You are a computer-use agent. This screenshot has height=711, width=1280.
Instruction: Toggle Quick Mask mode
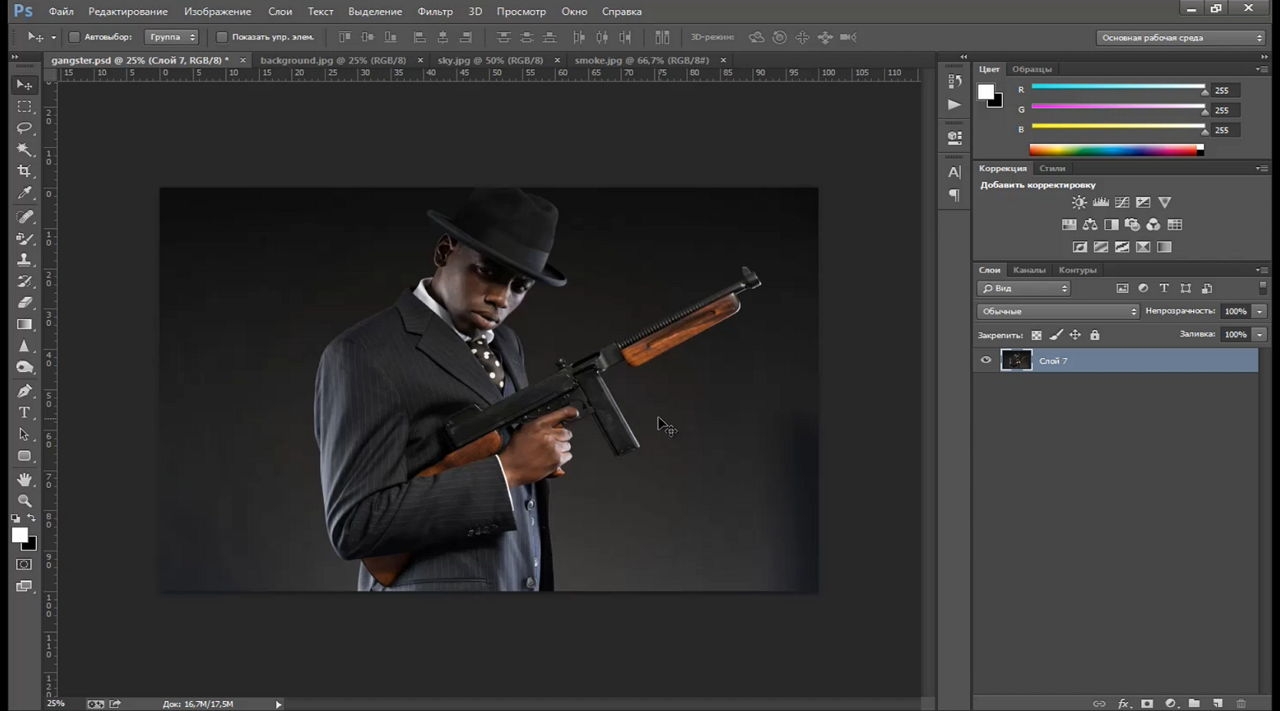pos(25,565)
